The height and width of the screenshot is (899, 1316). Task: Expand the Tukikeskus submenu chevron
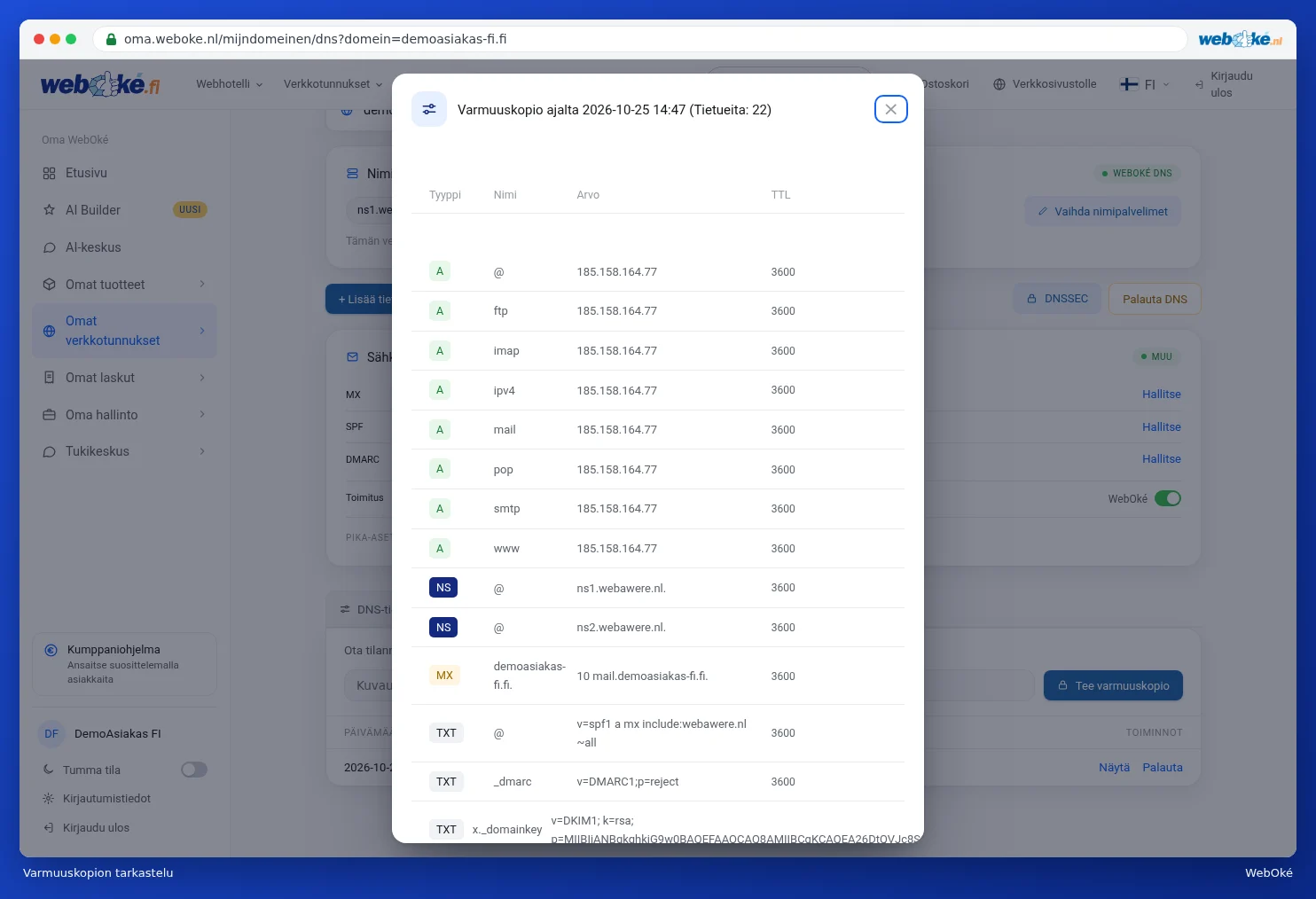[x=202, y=451]
